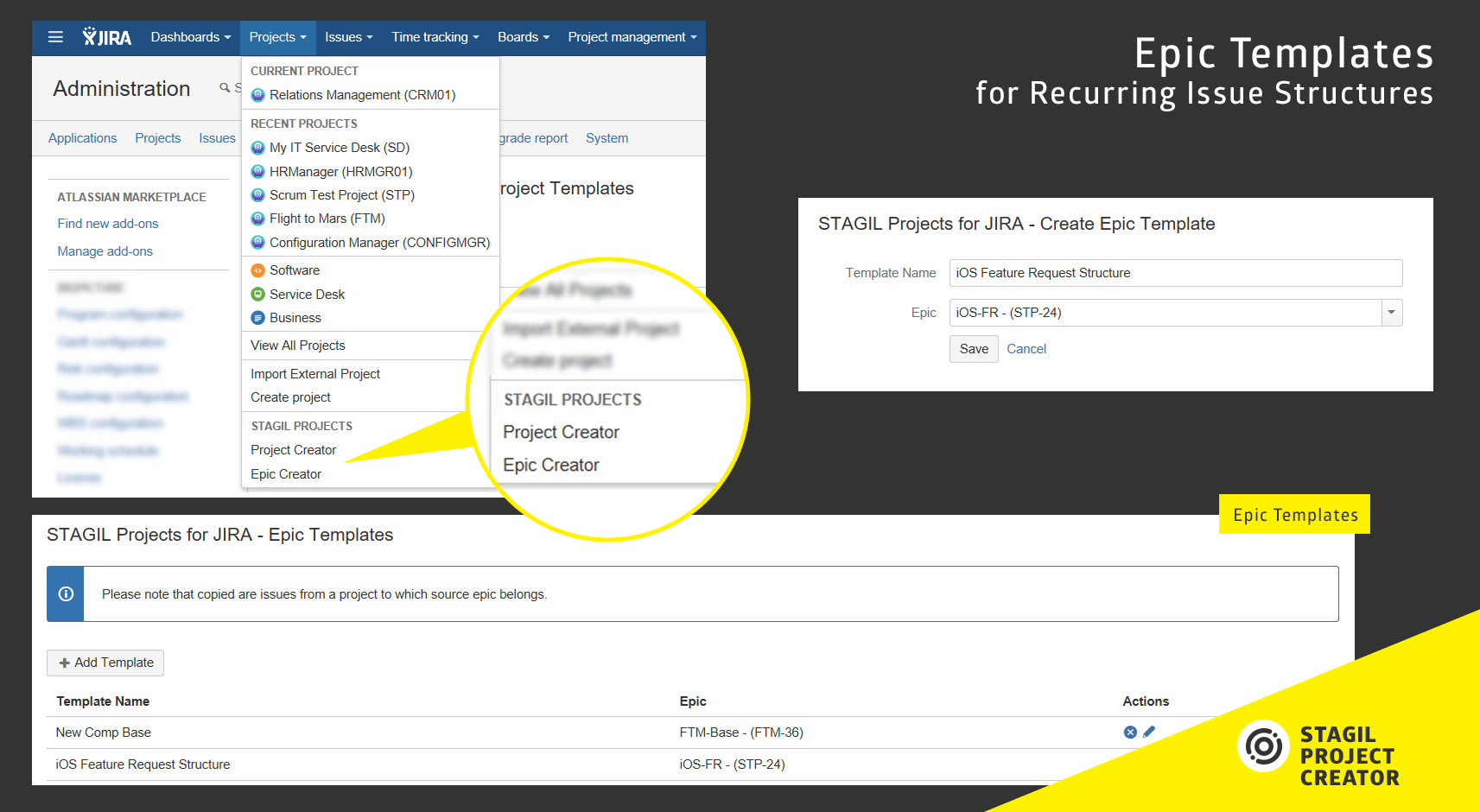1480x812 pixels.
Task: Switch to the Projects admin tab
Action: (x=158, y=138)
